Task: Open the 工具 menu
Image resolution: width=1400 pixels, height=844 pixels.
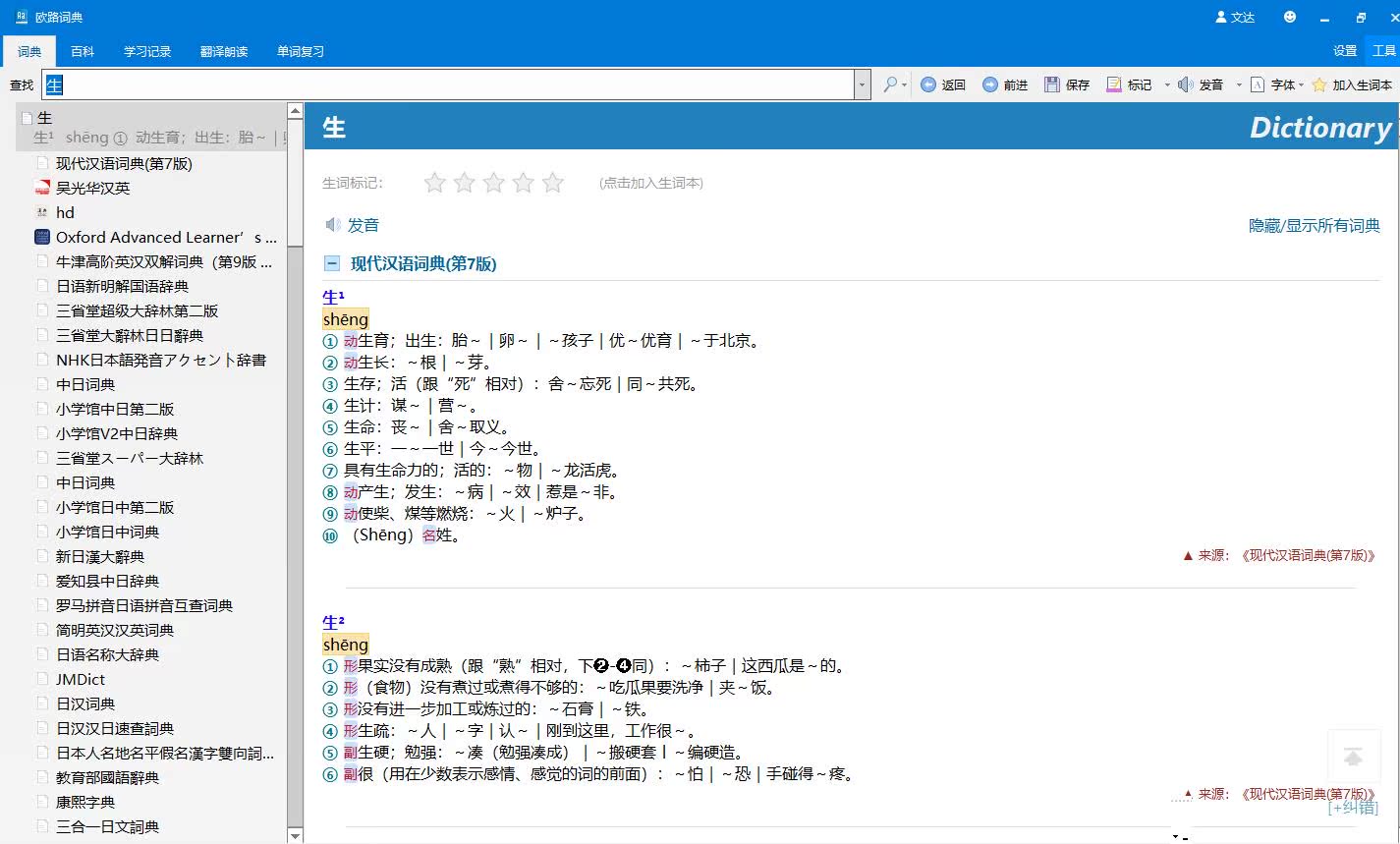Action: click(x=1383, y=51)
